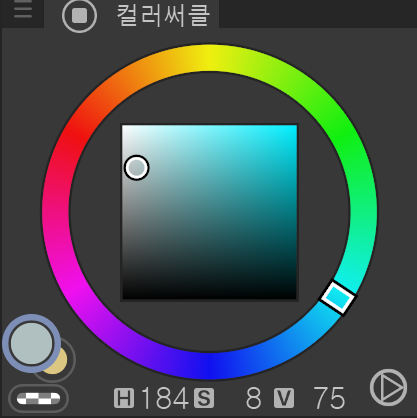This screenshot has height=418, width=417.
Task: Toggle the V value mode label
Action: click(x=284, y=398)
